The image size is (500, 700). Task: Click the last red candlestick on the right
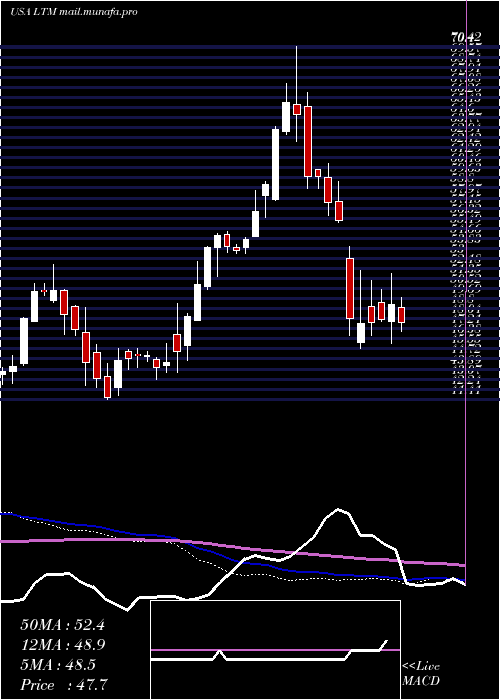point(401,315)
